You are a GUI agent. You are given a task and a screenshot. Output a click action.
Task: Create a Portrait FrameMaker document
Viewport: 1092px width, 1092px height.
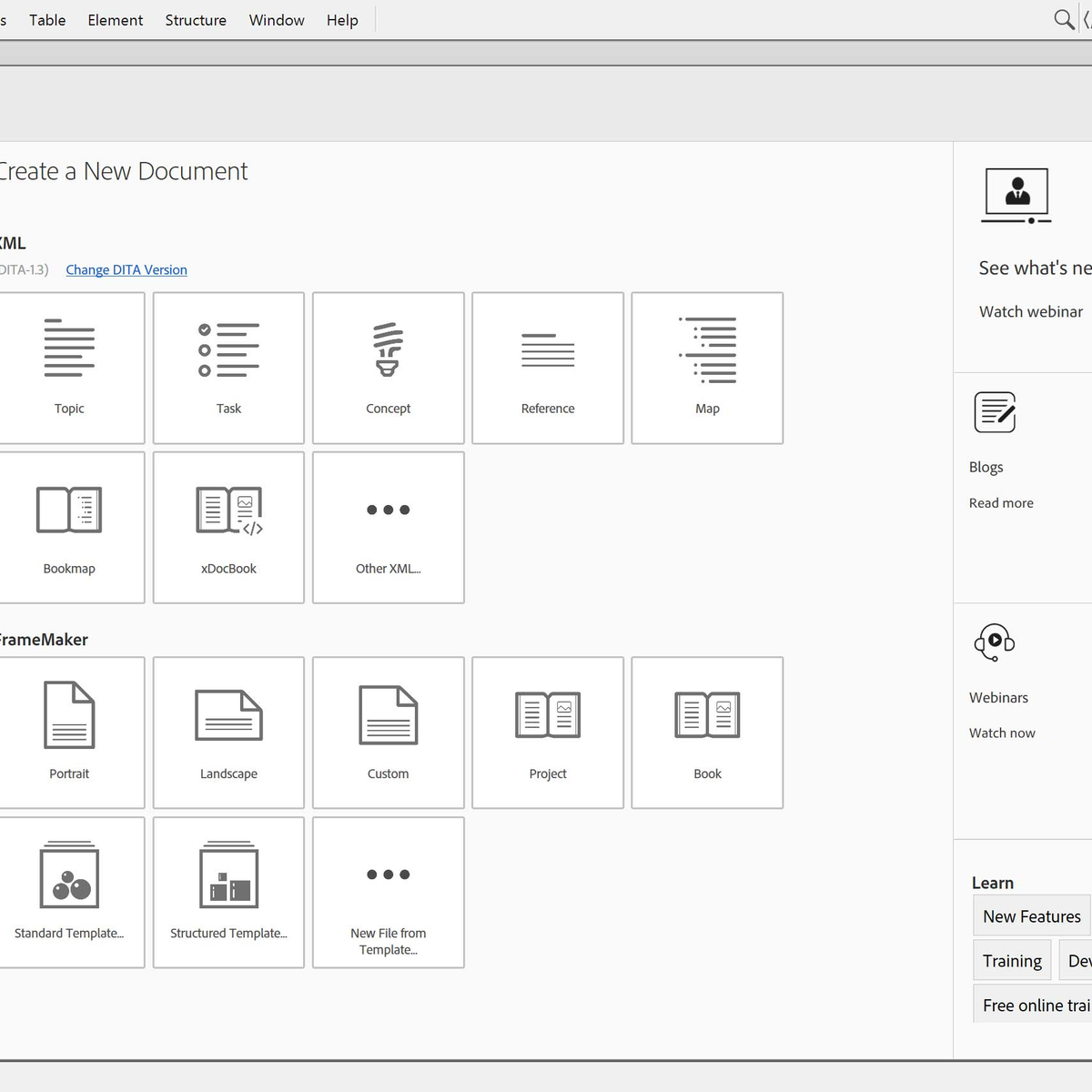(x=69, y=733)
